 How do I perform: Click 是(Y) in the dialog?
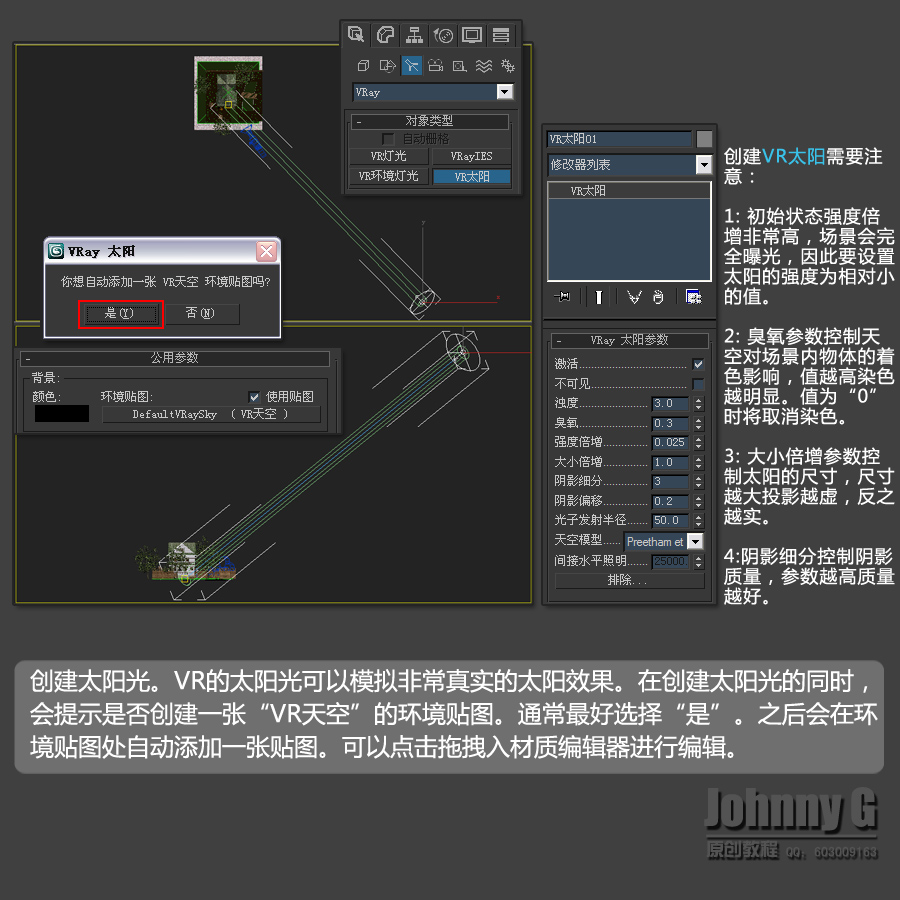[121, 313]
